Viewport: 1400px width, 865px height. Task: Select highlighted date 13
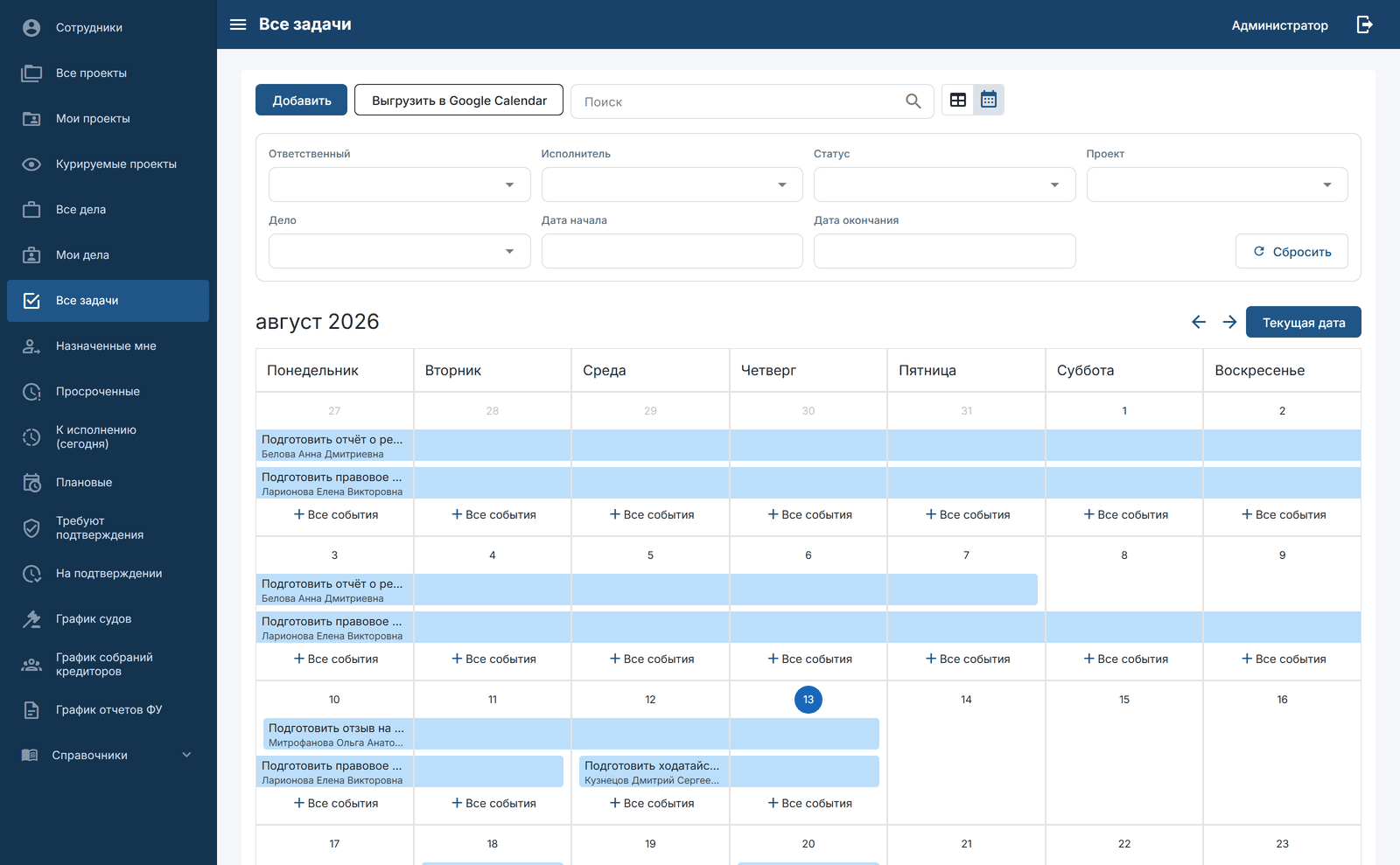[x=808, y=700]
